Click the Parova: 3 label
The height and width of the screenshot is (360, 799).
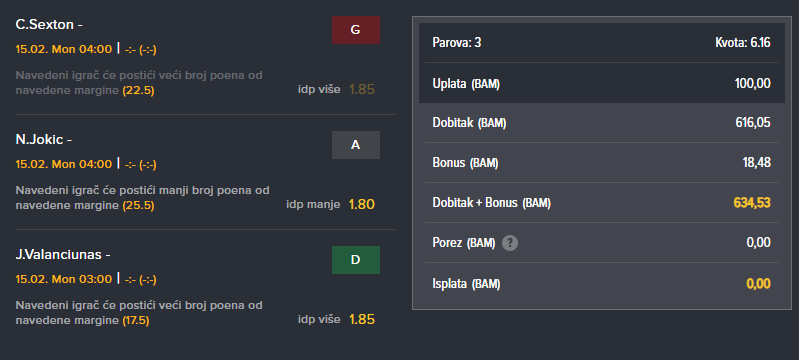(x=457, y=43)
